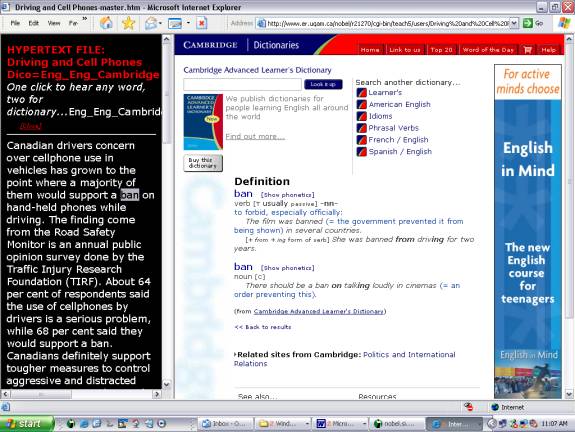This screenshot has width=575, height=432.
Task: Open the Cambridge Advanced Learner's Dictionary source link
Action: (x=318, y=311)
